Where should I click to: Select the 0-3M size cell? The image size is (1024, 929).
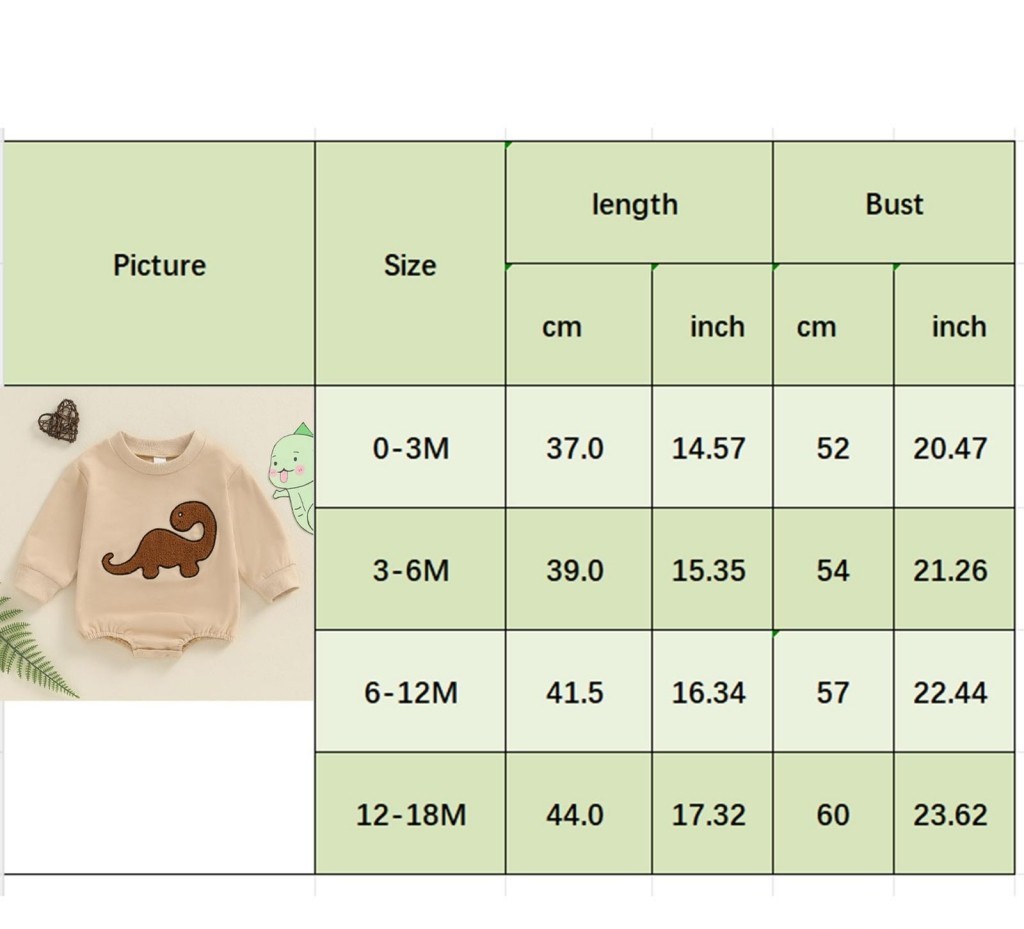coord(410,448)
